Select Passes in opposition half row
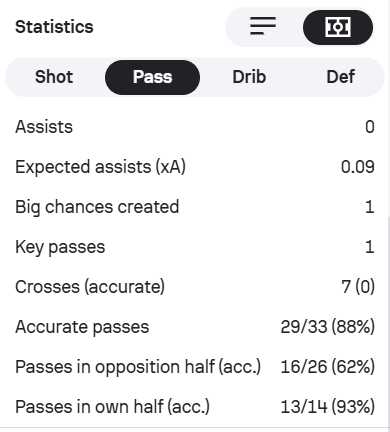This screenshot has height=432, width=390. pos(195,367)
